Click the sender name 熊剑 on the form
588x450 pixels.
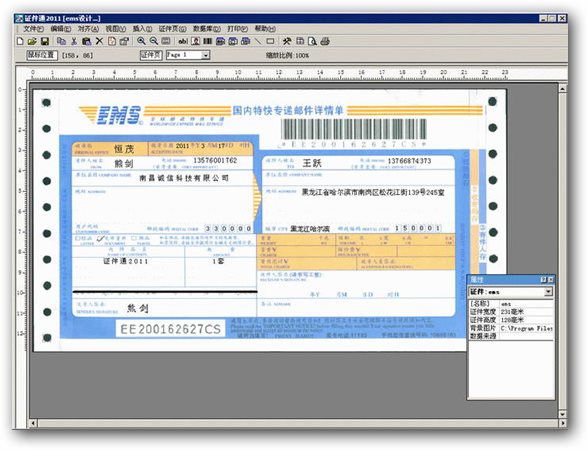(124, 164)
